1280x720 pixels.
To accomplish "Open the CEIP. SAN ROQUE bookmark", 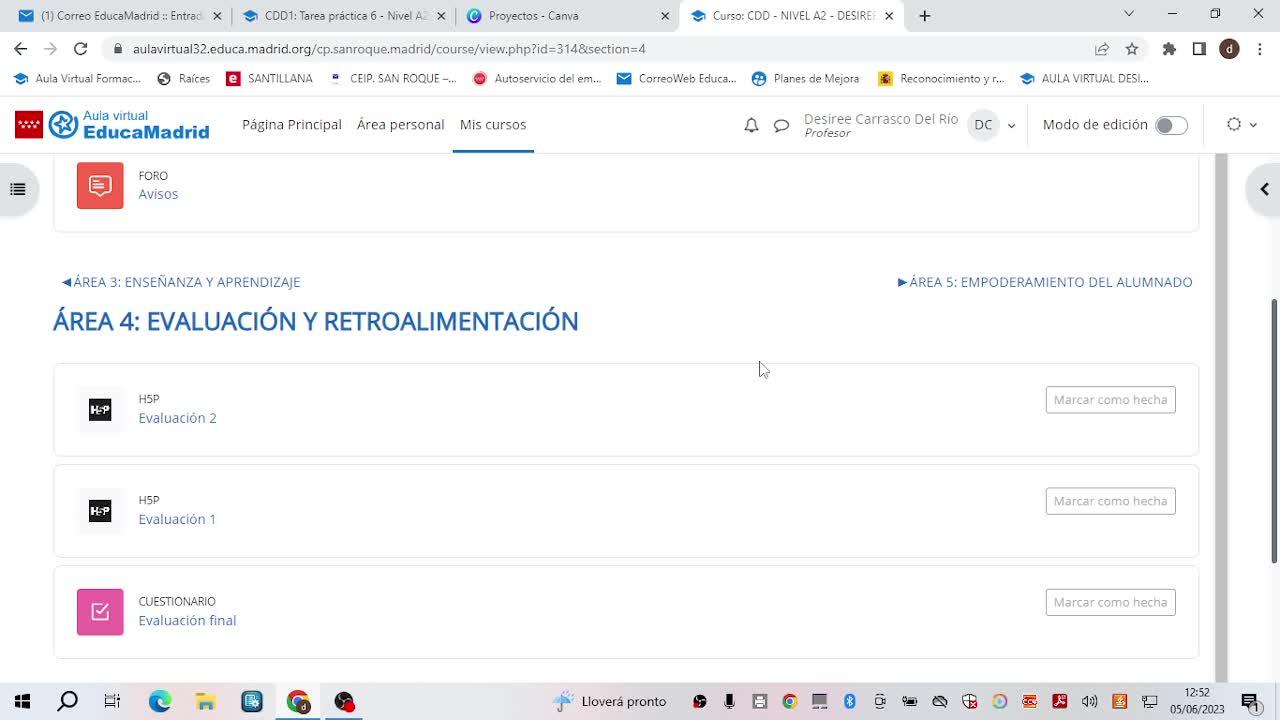I will (x=392, y=78).
